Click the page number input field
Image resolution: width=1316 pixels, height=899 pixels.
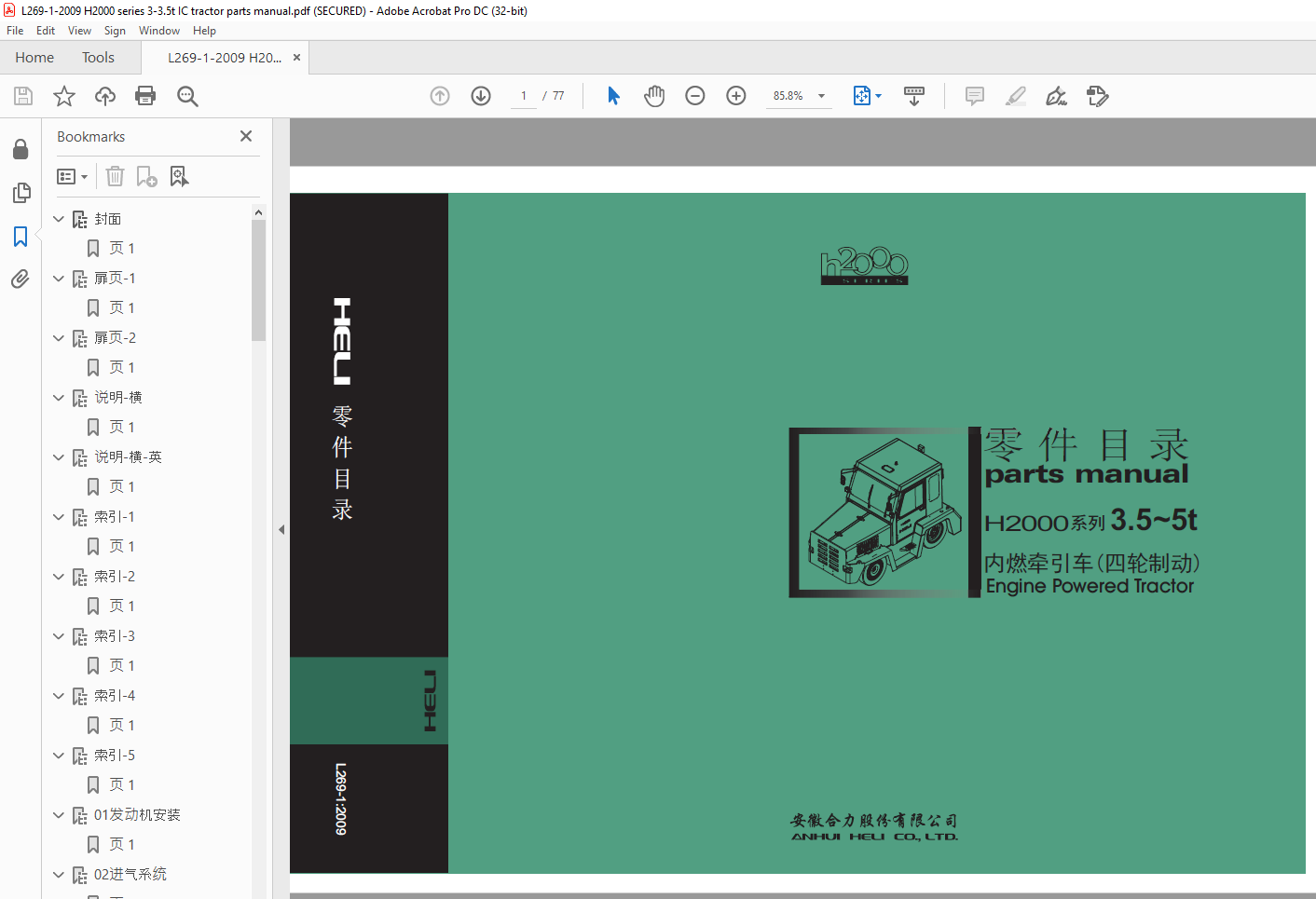(x=524, y=96)
